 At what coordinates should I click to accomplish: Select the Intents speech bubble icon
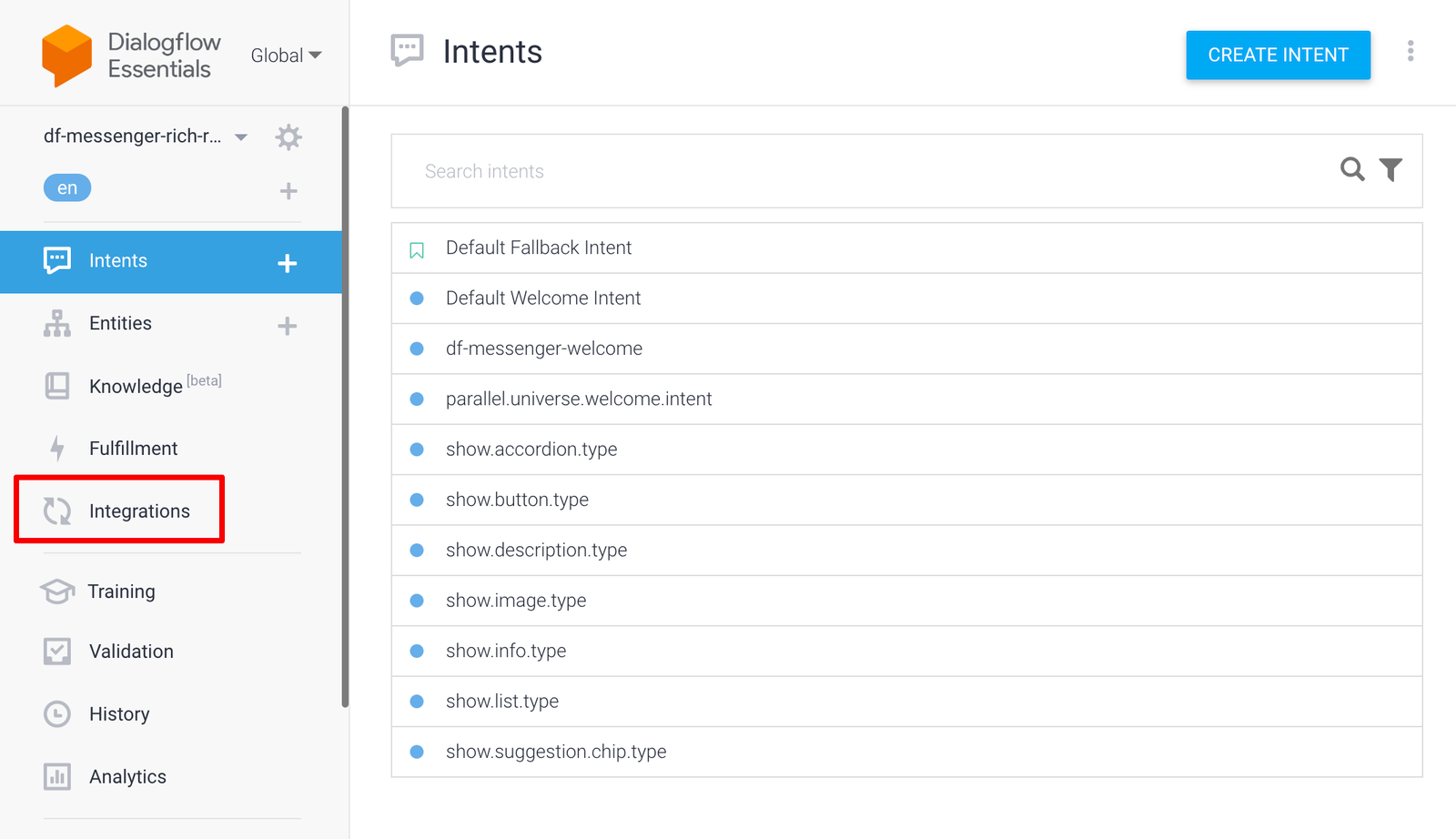(x=56, y=260)
